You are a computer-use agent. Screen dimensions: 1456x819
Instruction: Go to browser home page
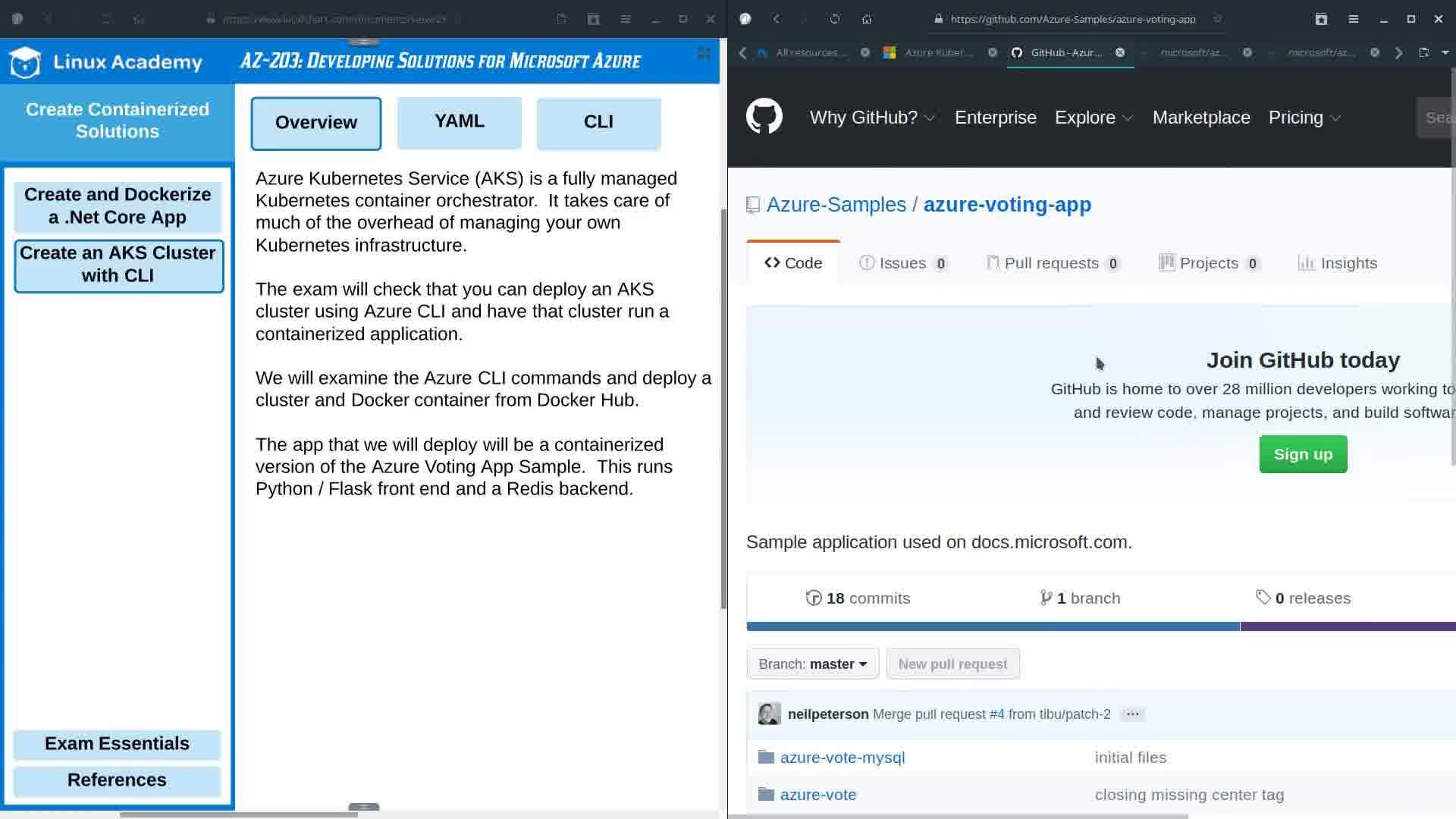coord(867,19)
